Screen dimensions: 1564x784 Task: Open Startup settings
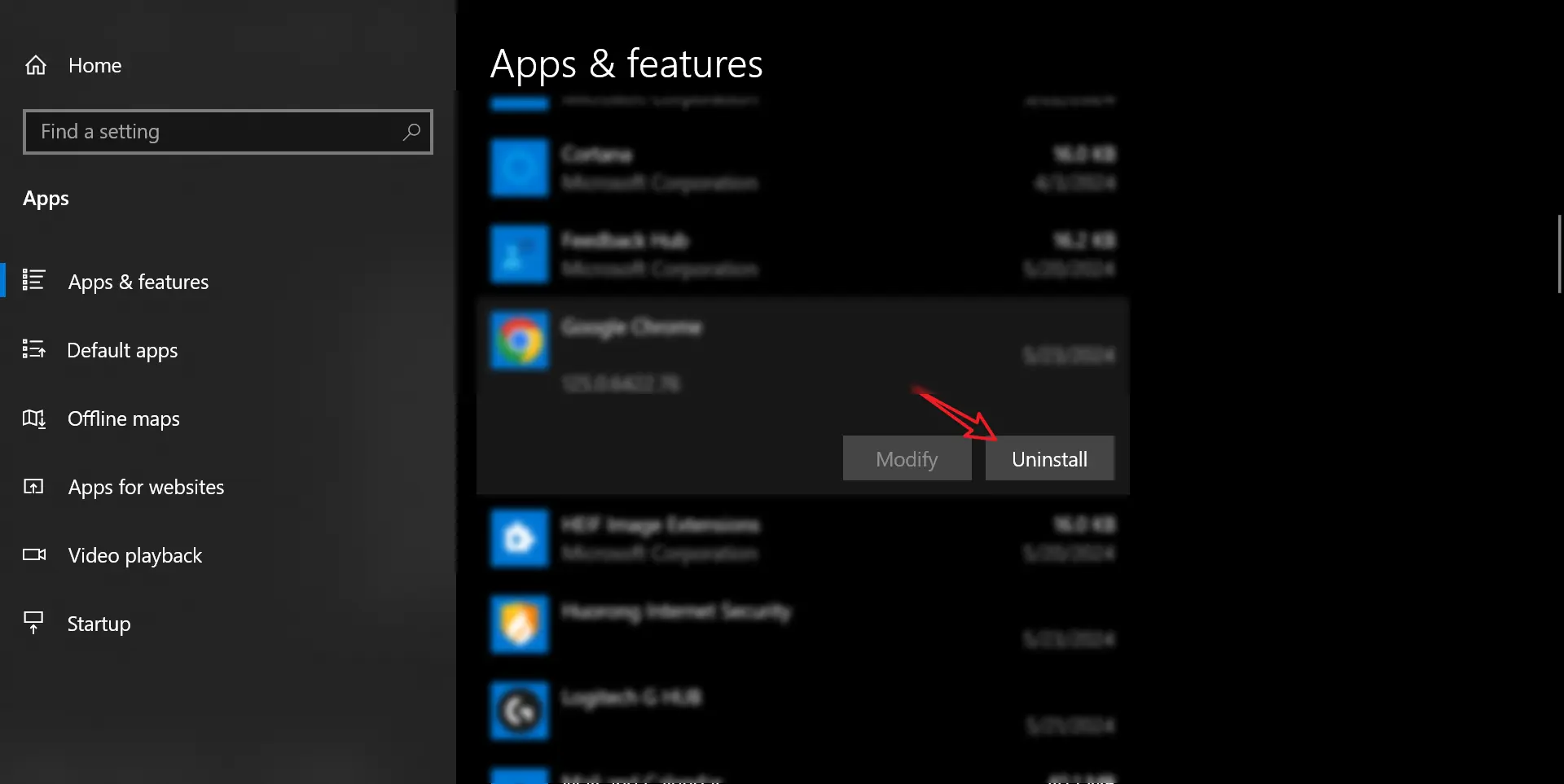coord(99,624)
